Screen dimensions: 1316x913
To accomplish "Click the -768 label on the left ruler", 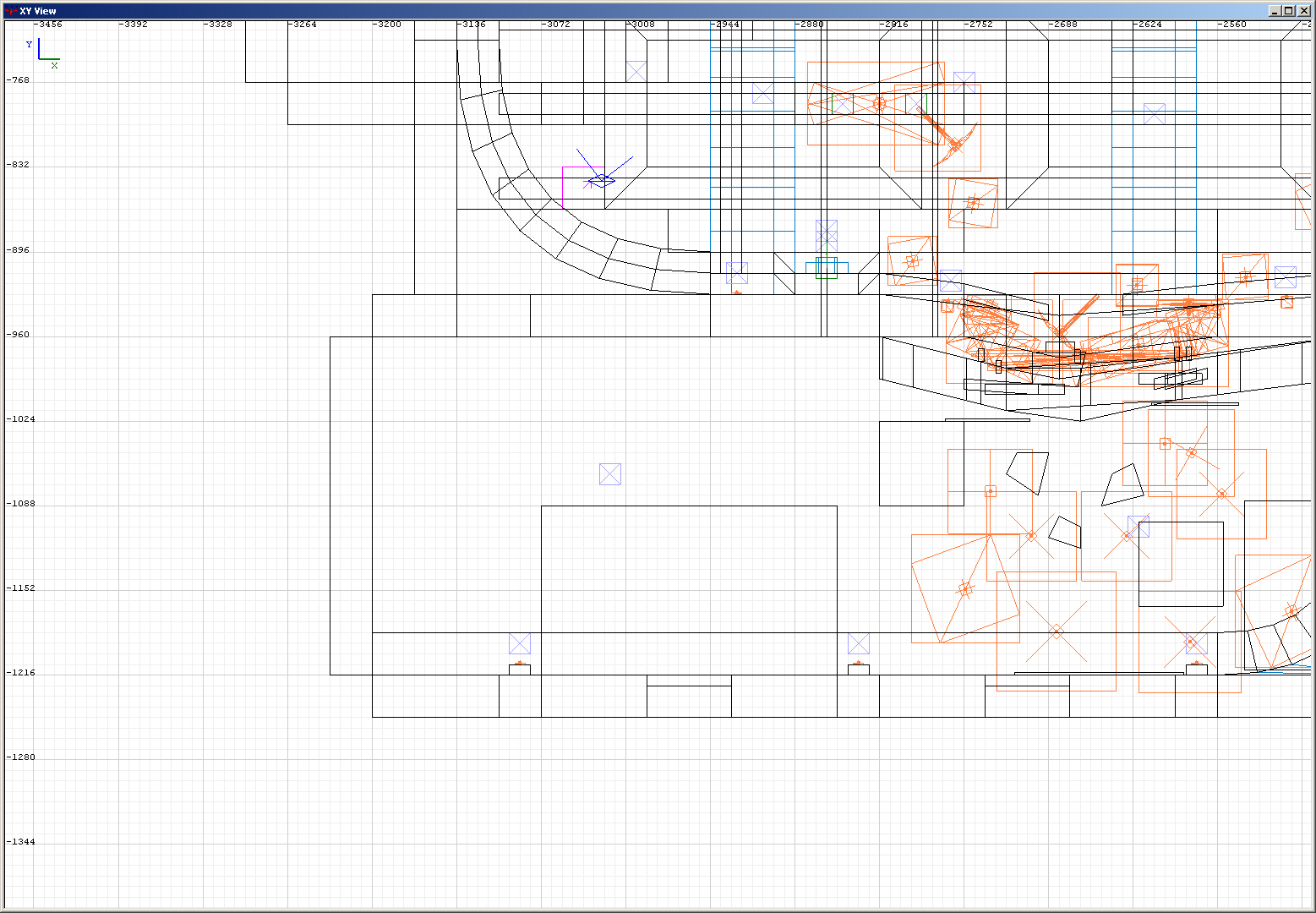I will coord(18,80).
